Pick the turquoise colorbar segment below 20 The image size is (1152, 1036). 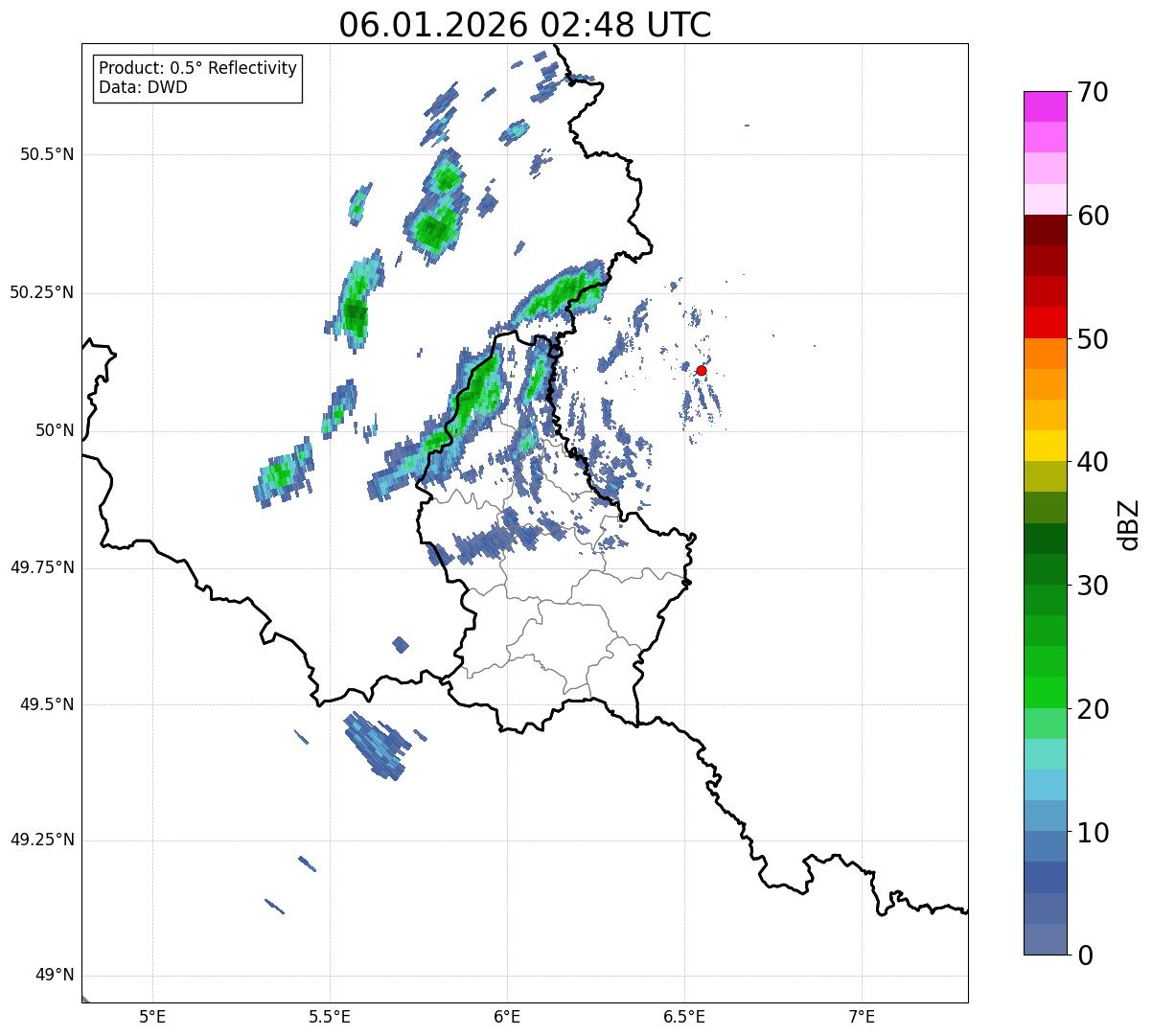[x=1045, y=754]
